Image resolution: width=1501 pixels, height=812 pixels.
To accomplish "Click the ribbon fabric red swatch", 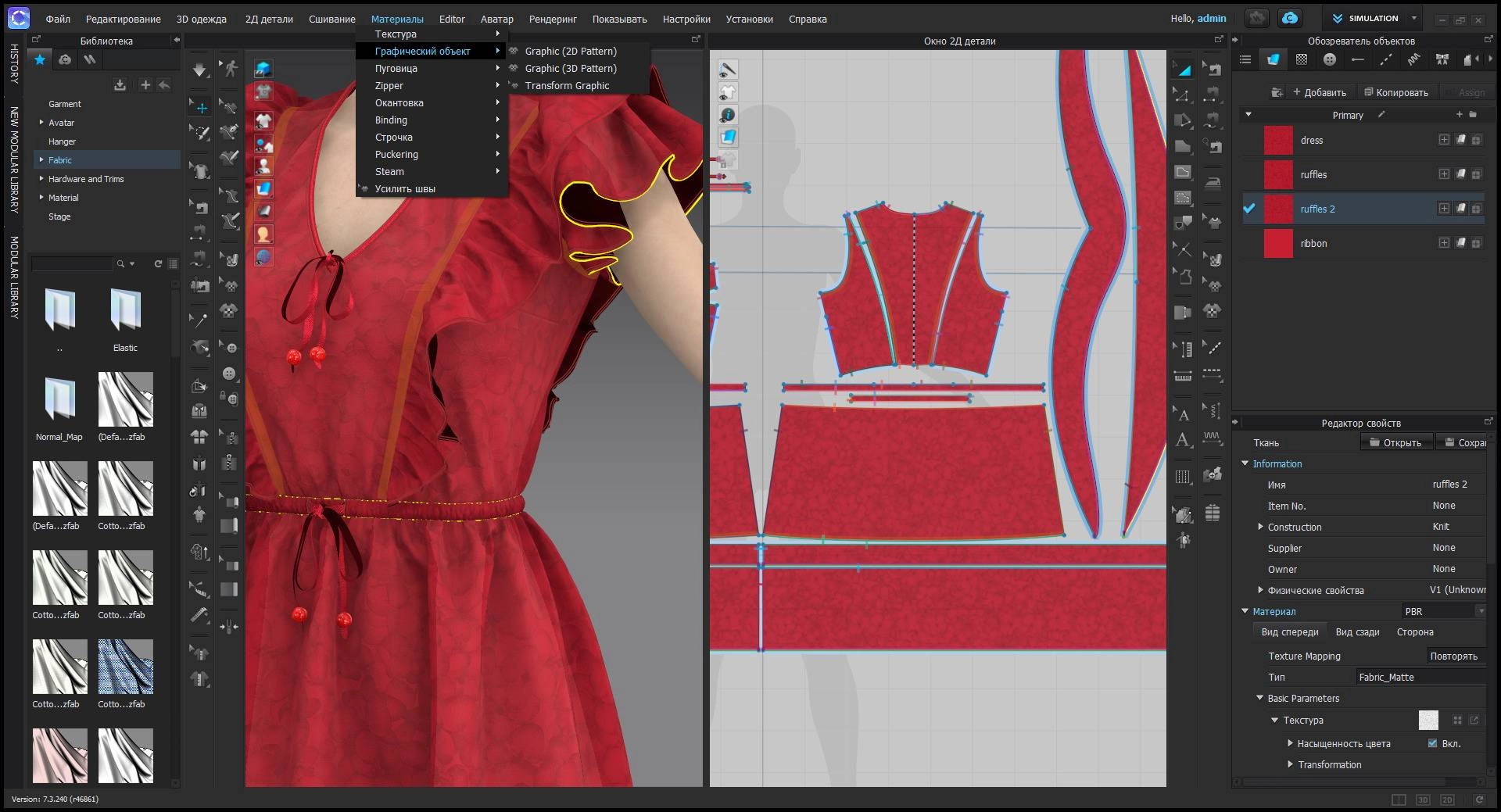I will tap(1278, 243).
